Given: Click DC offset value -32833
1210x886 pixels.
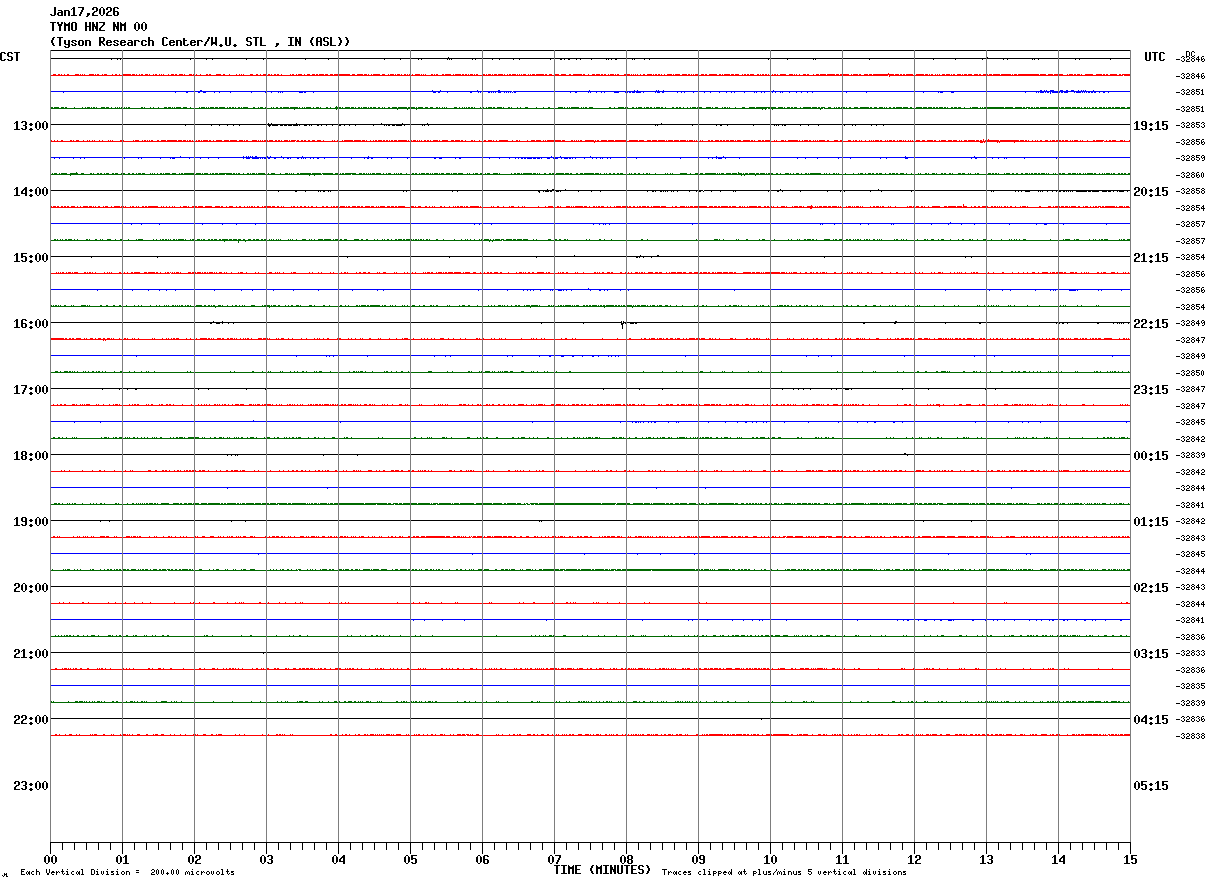Looking at the screenshot, I should click(1190, 653).
